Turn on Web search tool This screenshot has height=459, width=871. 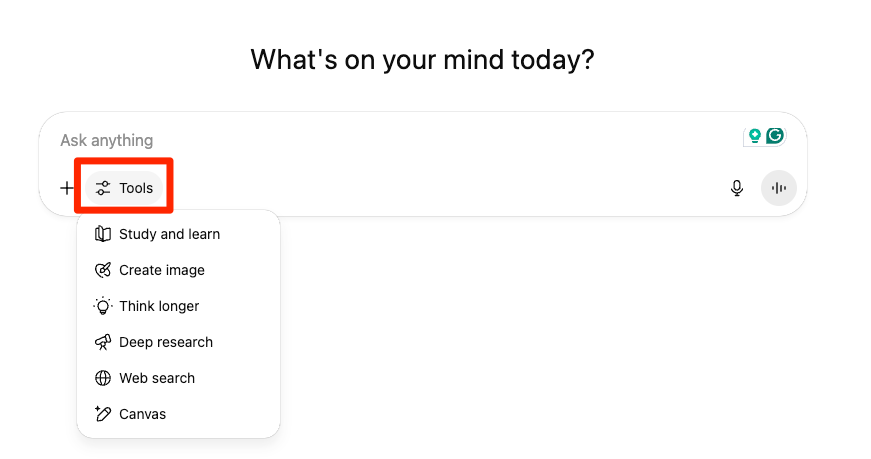(x=157, y=378)
